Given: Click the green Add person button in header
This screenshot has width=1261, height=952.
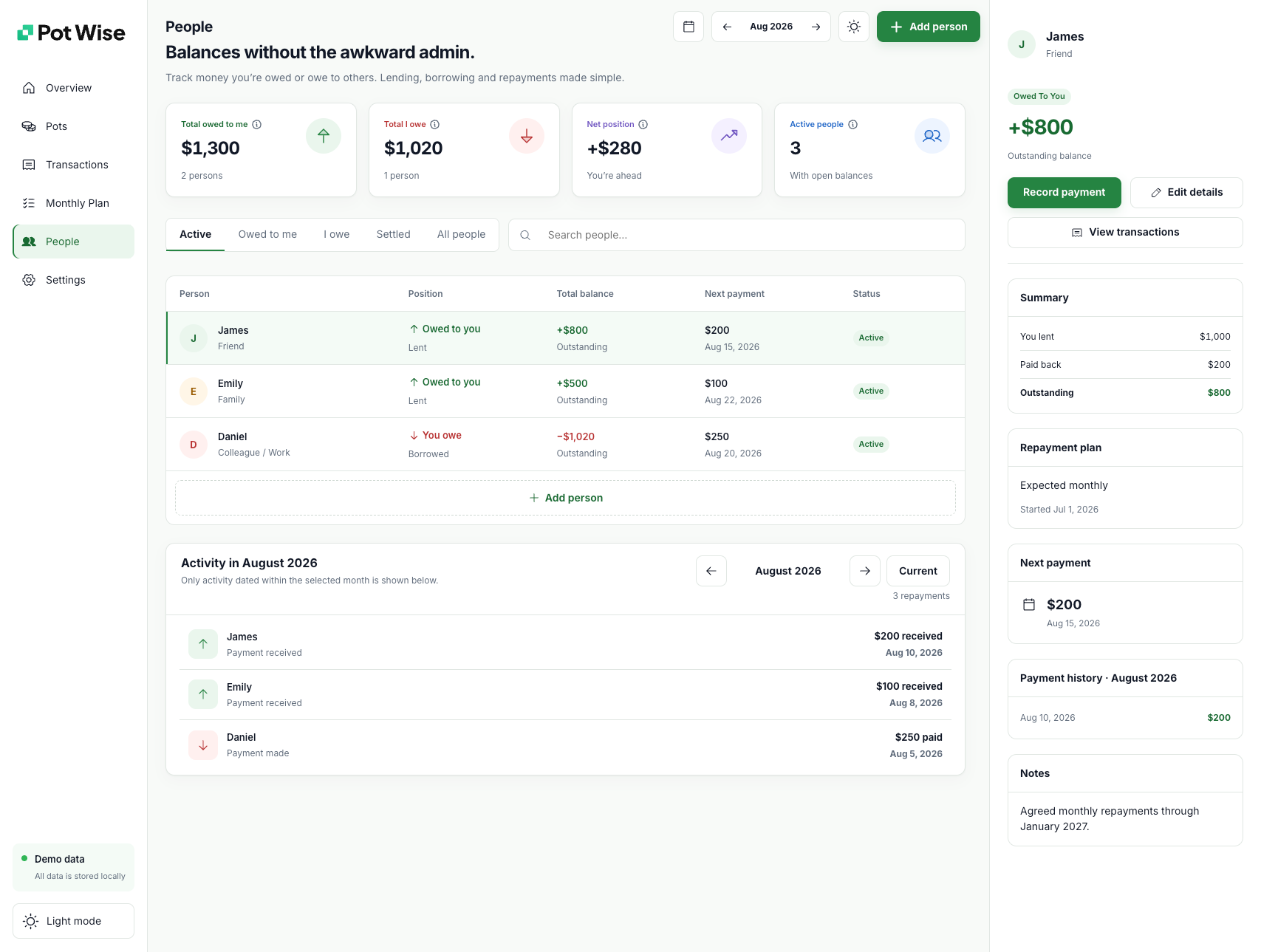Looking at the screenshot, I should [929, 27].
